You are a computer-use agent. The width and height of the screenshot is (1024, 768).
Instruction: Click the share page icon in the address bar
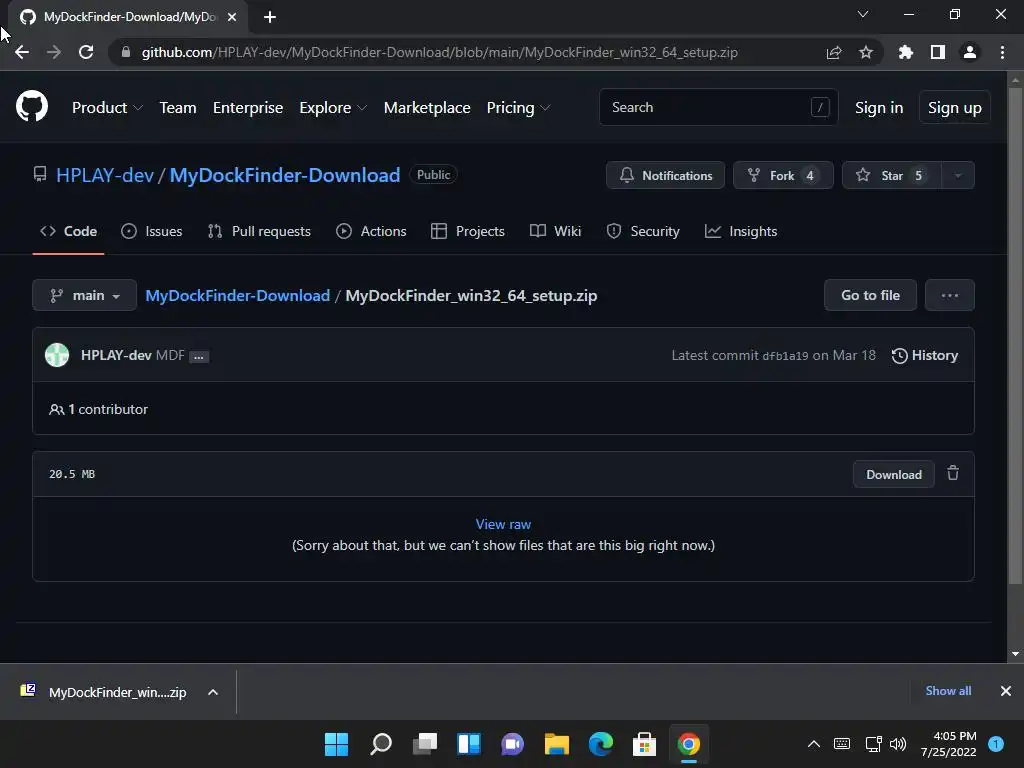834,52
